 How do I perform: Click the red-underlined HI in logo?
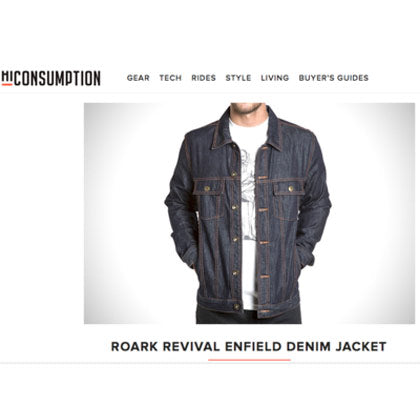(x=7, y=78)
